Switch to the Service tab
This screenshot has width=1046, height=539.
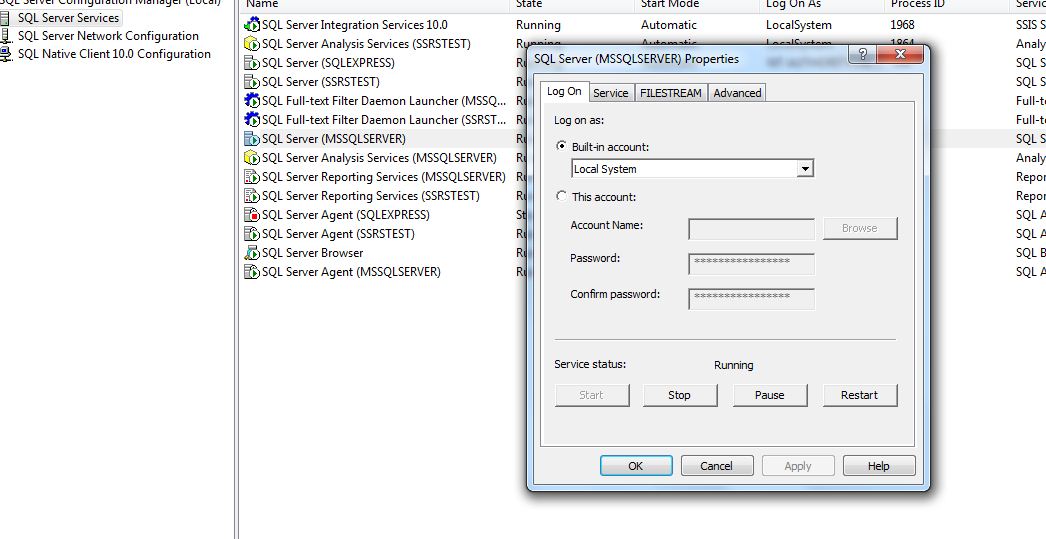610,93
